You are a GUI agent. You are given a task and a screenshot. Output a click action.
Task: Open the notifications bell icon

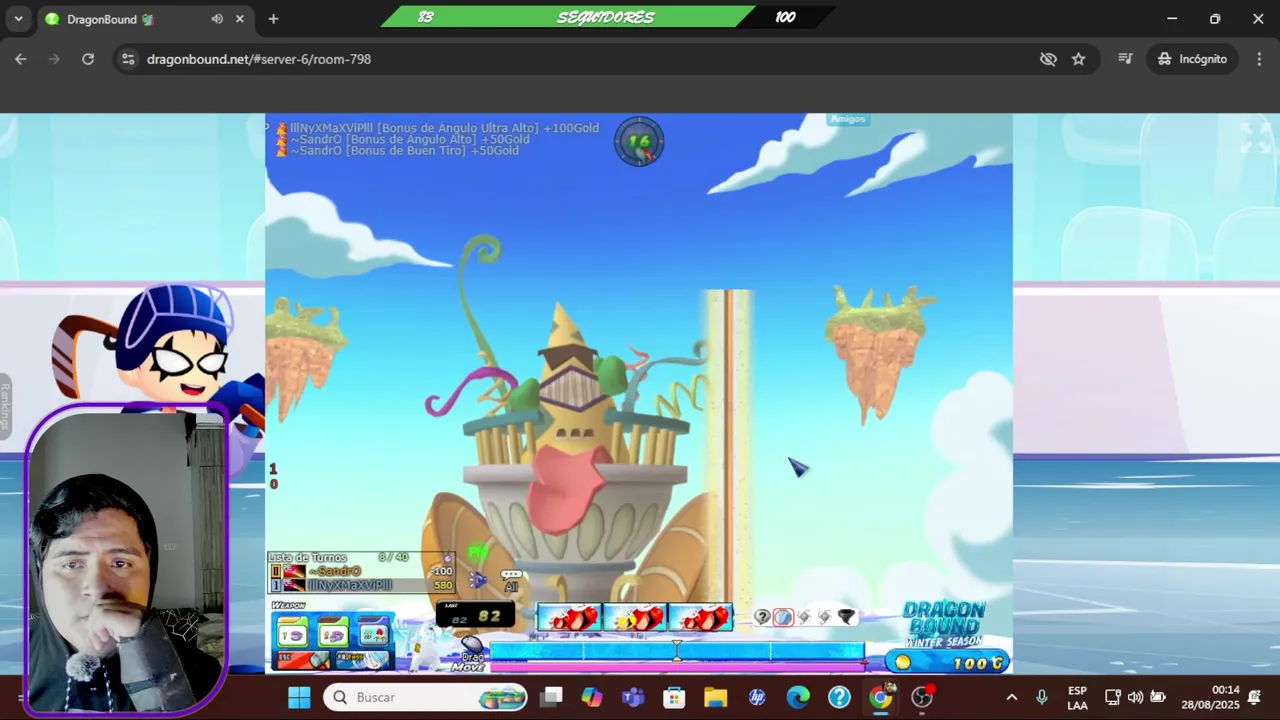click(x=1254, y=697)
